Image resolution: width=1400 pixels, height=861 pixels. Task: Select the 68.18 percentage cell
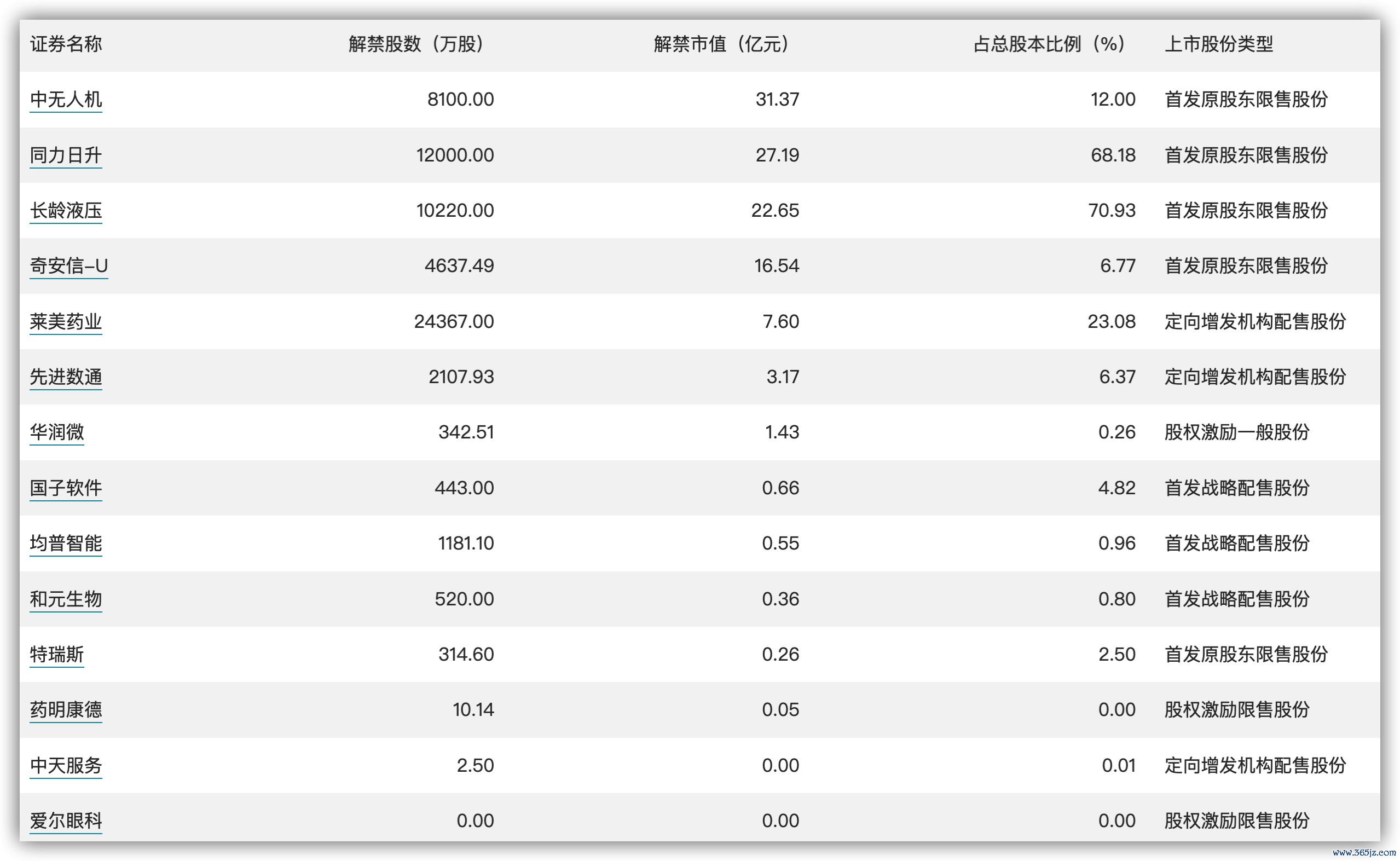(1113, 155)
